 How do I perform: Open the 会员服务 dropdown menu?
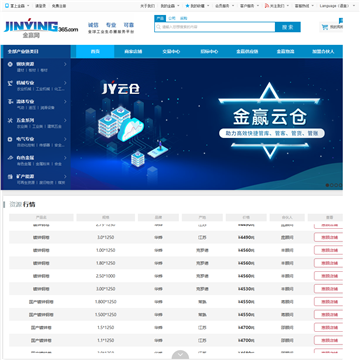224,6
